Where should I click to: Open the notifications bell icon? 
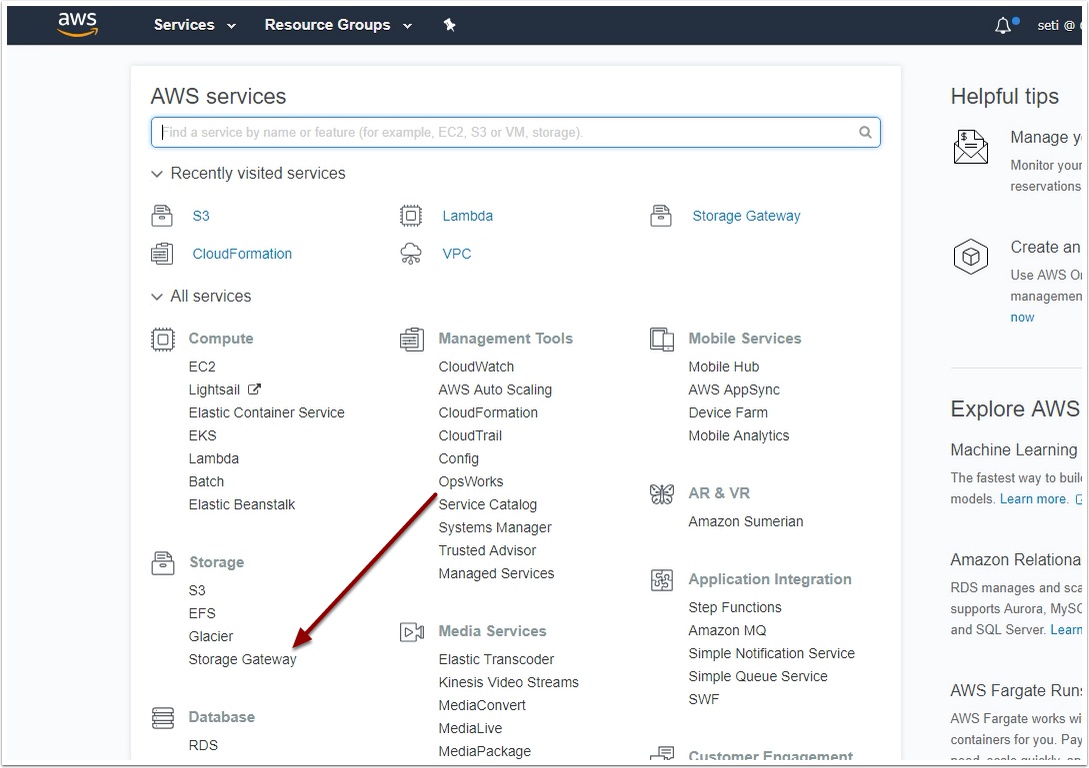pos(1004,26)
